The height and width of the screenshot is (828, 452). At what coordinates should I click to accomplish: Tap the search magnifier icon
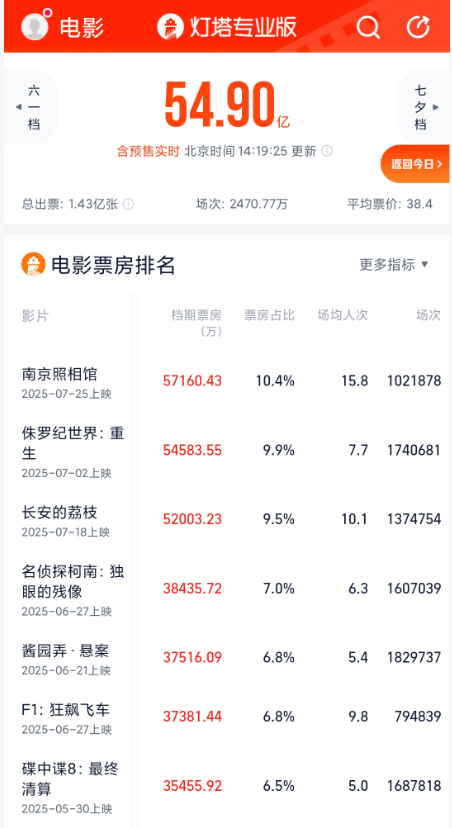coord(368,26)
